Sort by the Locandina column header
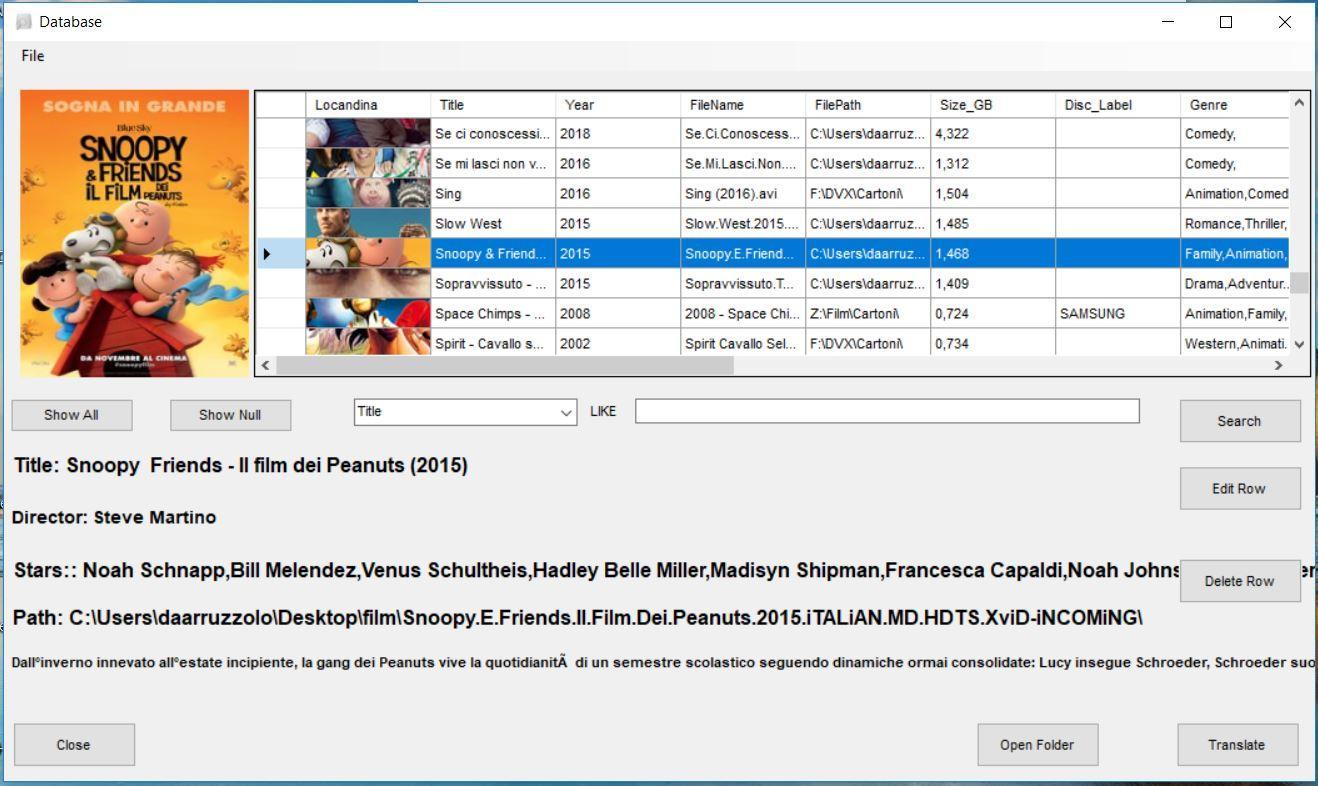 (x=368, y=105)
